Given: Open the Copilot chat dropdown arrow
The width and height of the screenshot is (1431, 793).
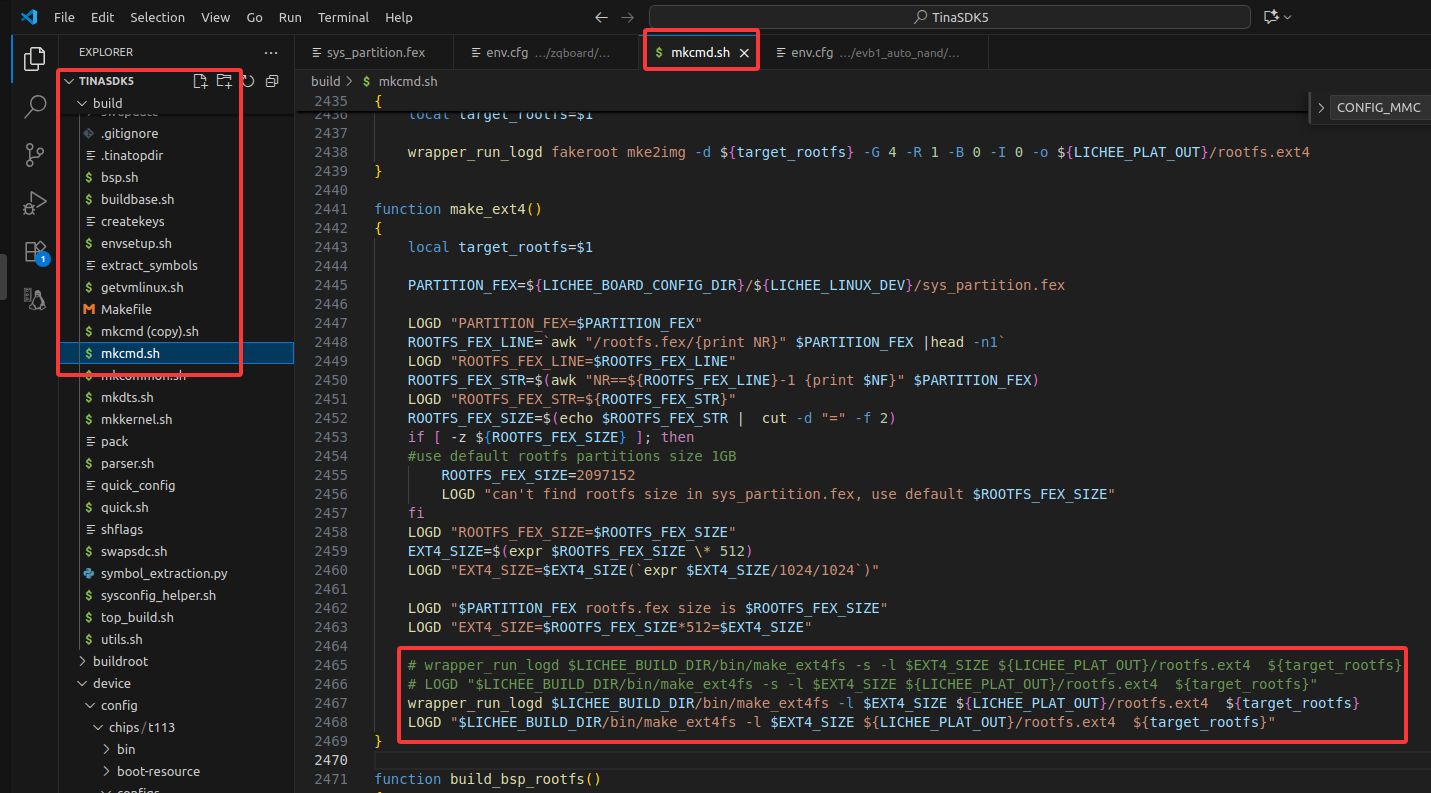Looking at the screenshot, I should tap(1288, 17).
